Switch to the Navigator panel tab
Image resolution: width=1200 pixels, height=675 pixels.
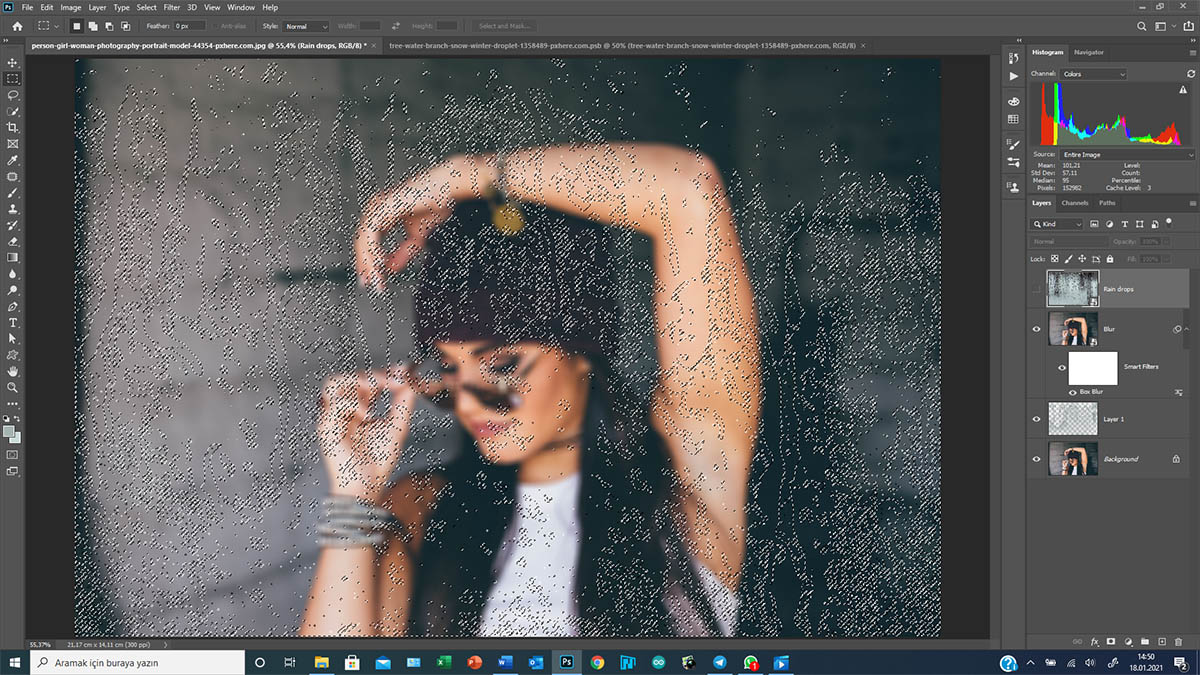[x=1088, y=52]
